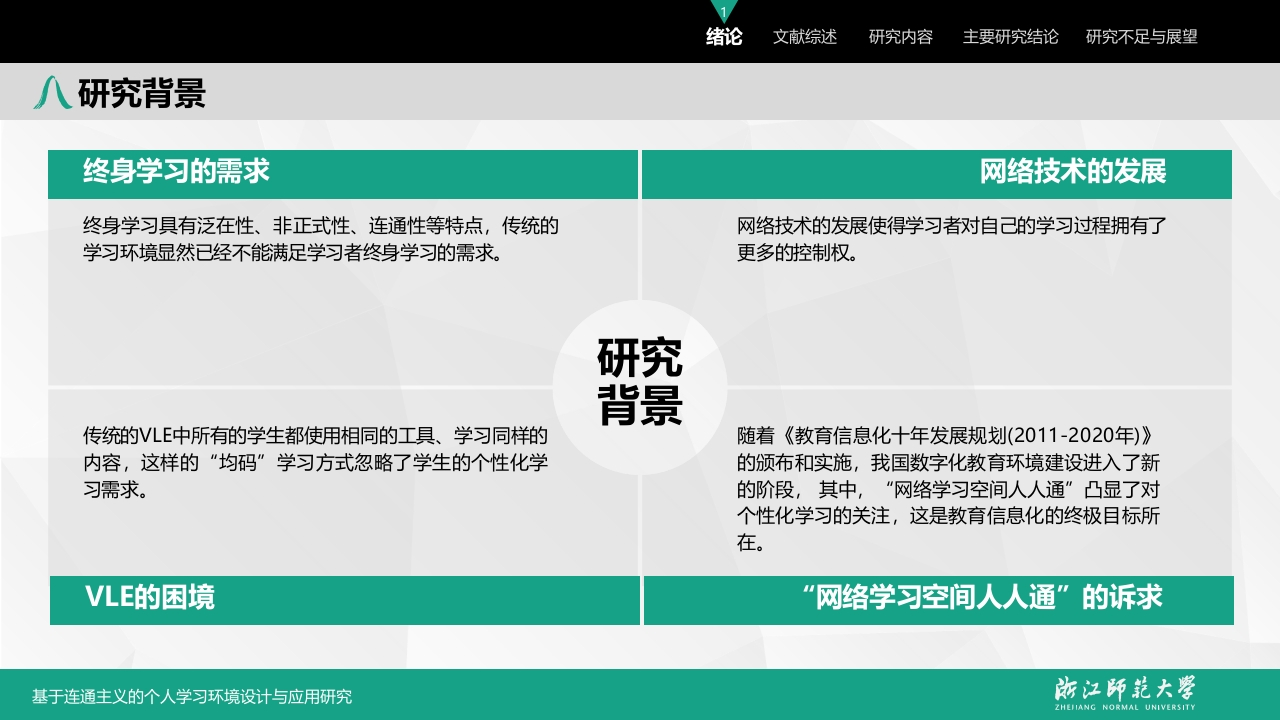Click the green logo beside 研究背景 title
The width and height of the screenshot is (1280, 720).
52,93
